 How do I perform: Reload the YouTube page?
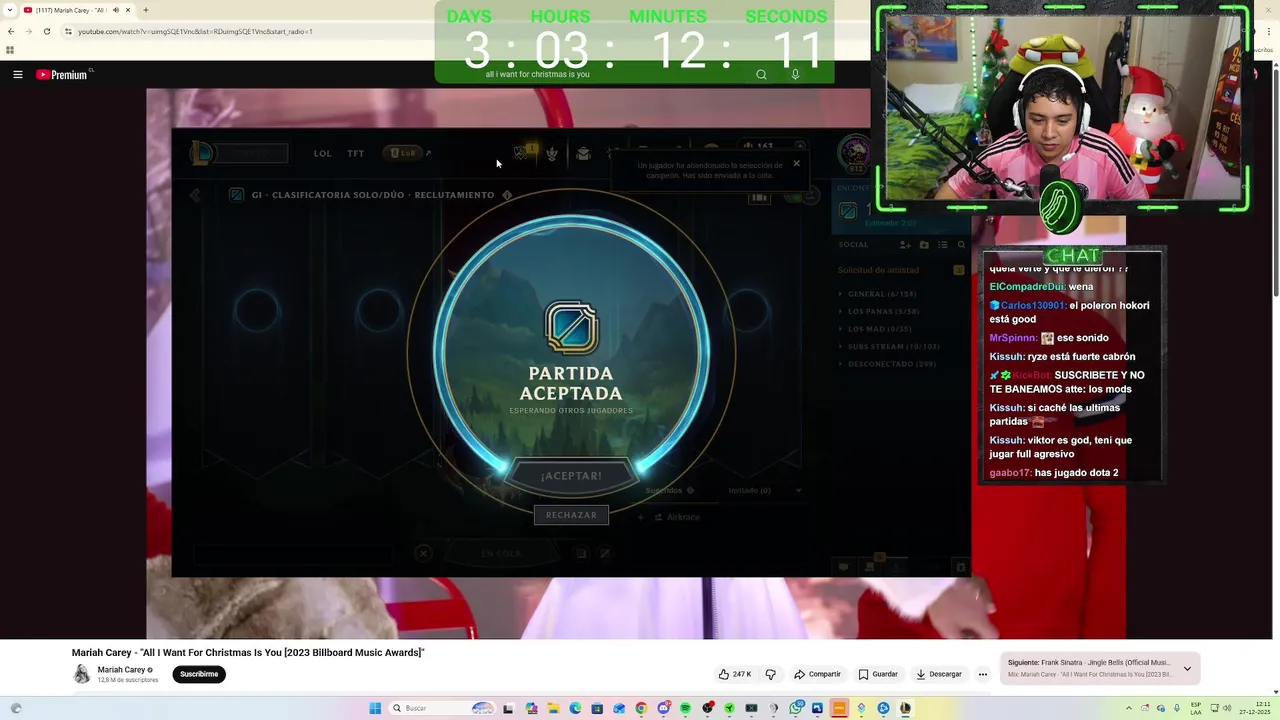pos(46,31)
